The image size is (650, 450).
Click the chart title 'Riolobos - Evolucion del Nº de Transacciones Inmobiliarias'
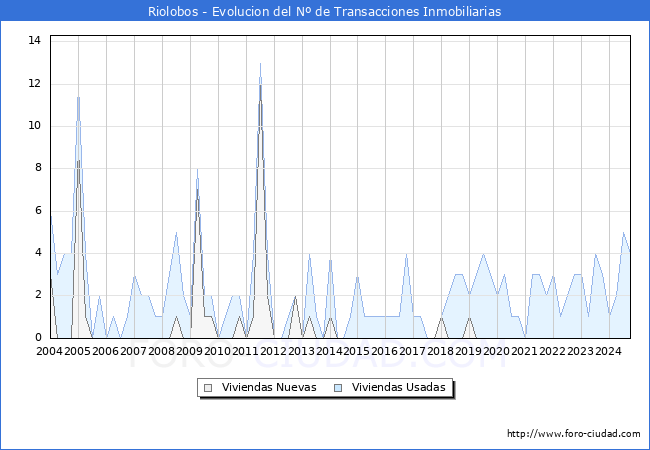pos(325,11)
